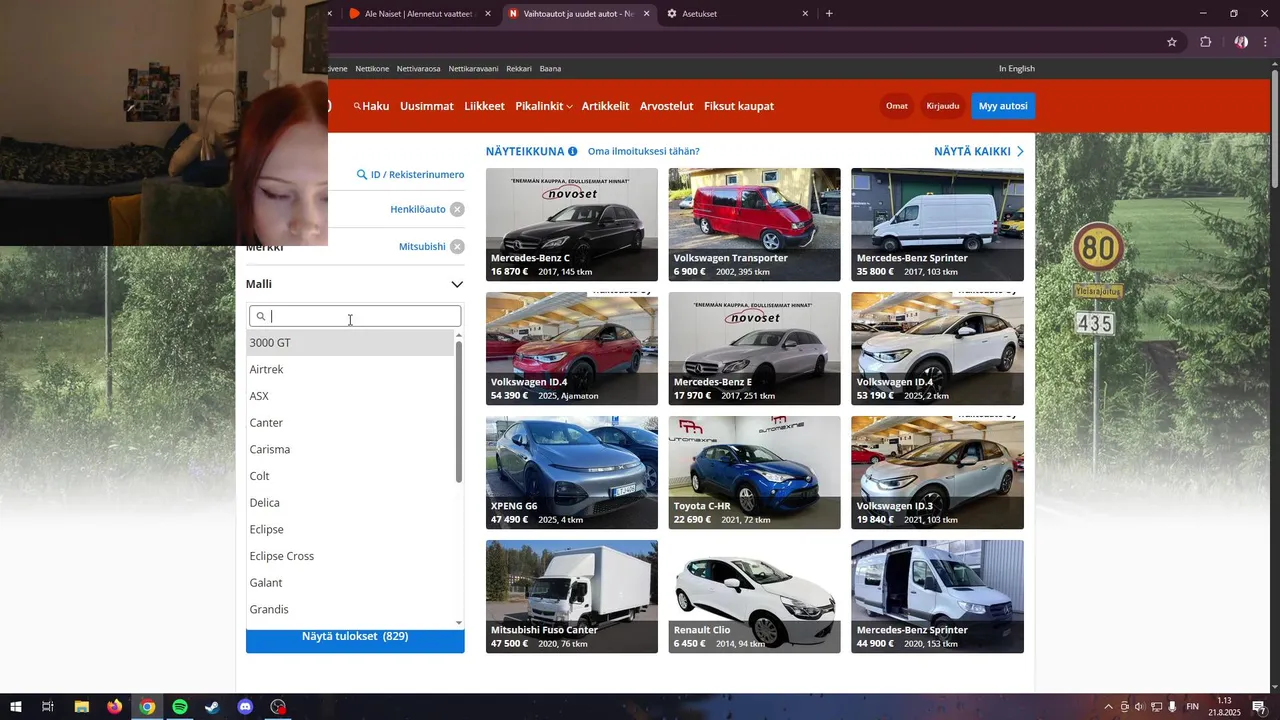Select Airtrek from the model list
The width and height of the screenshot is (1280, 720).
(x=351, y=370)
